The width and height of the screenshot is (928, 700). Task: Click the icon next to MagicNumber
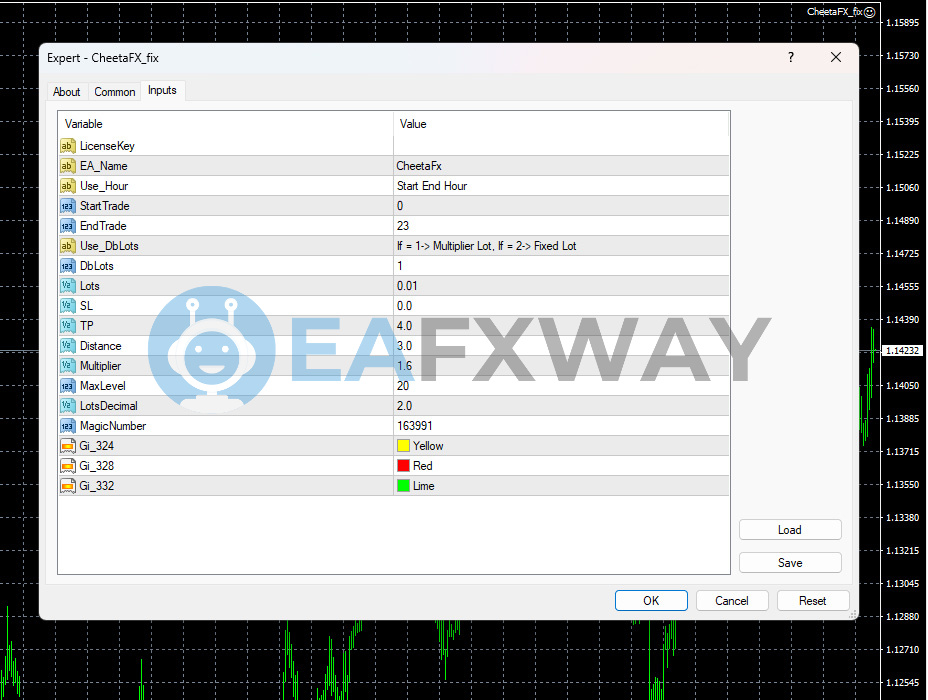click(x=67, y=426)
